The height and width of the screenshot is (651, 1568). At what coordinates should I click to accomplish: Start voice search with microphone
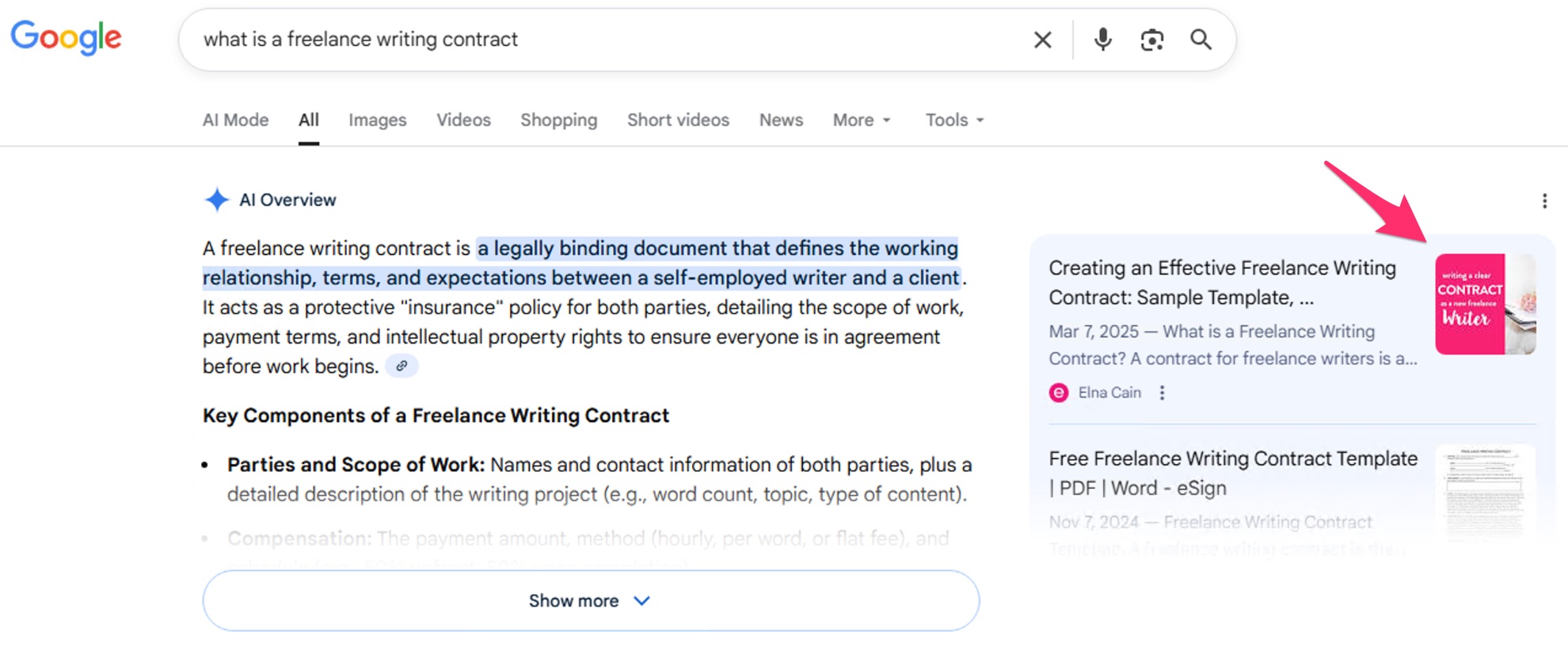coord(1102,40)
